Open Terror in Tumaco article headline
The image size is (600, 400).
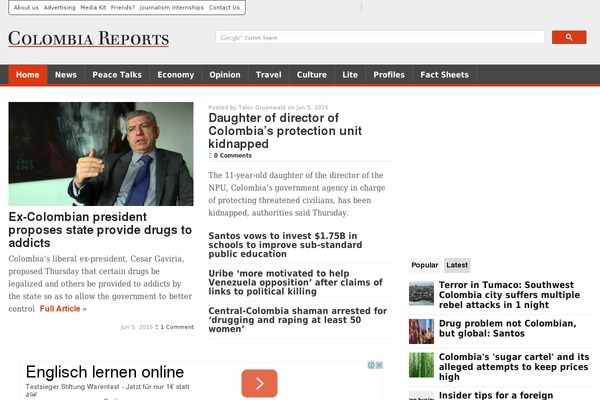coord(509,295)
